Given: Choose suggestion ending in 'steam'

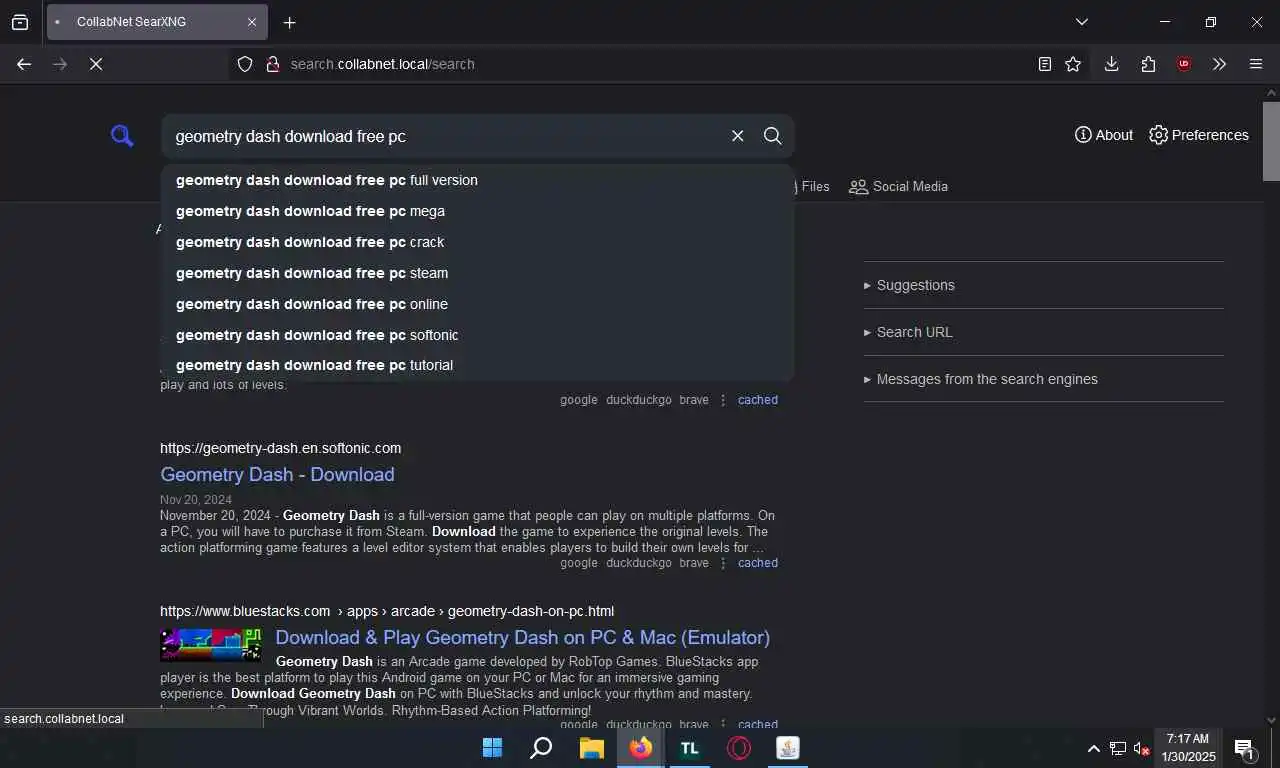Looking at the screenshot, I should (477, 273).
